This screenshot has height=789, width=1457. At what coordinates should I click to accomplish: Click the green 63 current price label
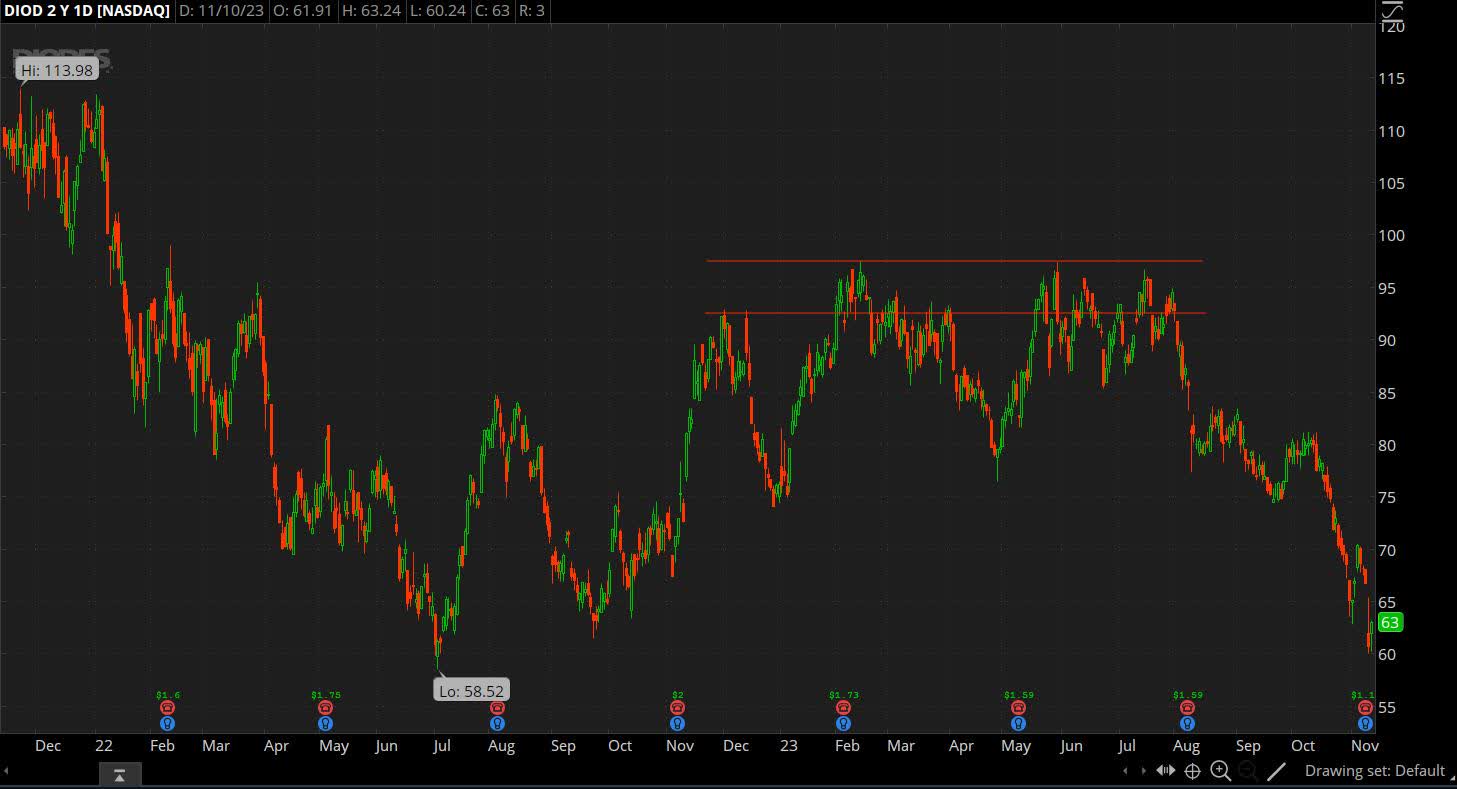(1390, 622)
